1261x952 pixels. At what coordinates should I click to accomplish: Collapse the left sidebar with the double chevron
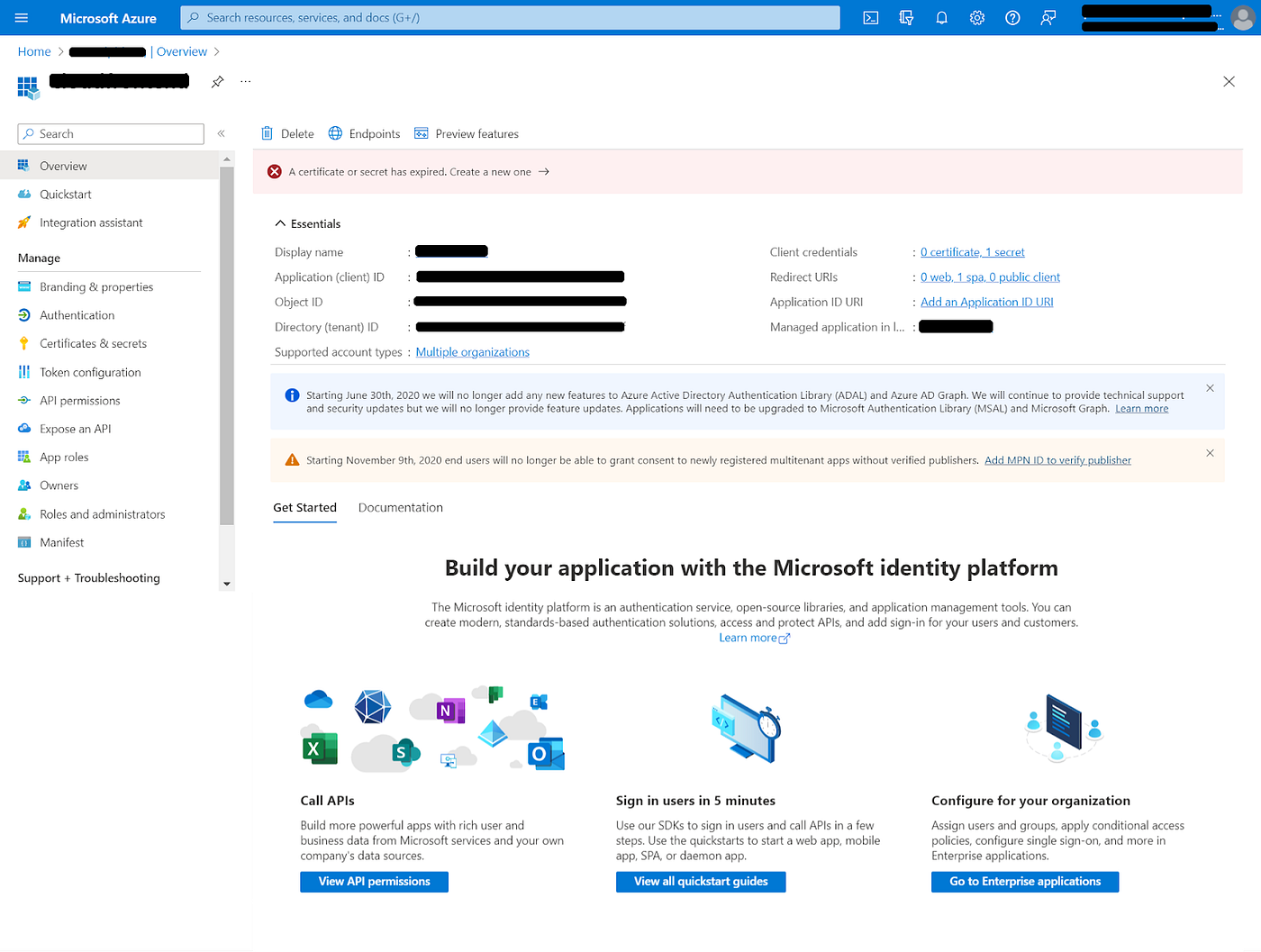tap(221, 132)
